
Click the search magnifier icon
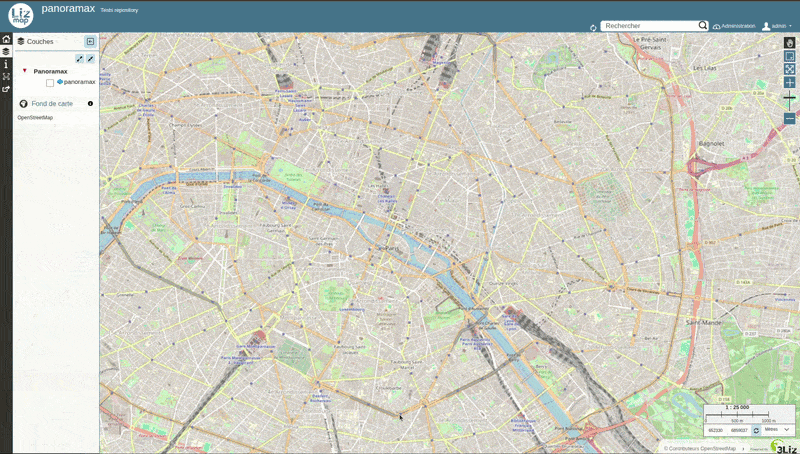point(703,26)
